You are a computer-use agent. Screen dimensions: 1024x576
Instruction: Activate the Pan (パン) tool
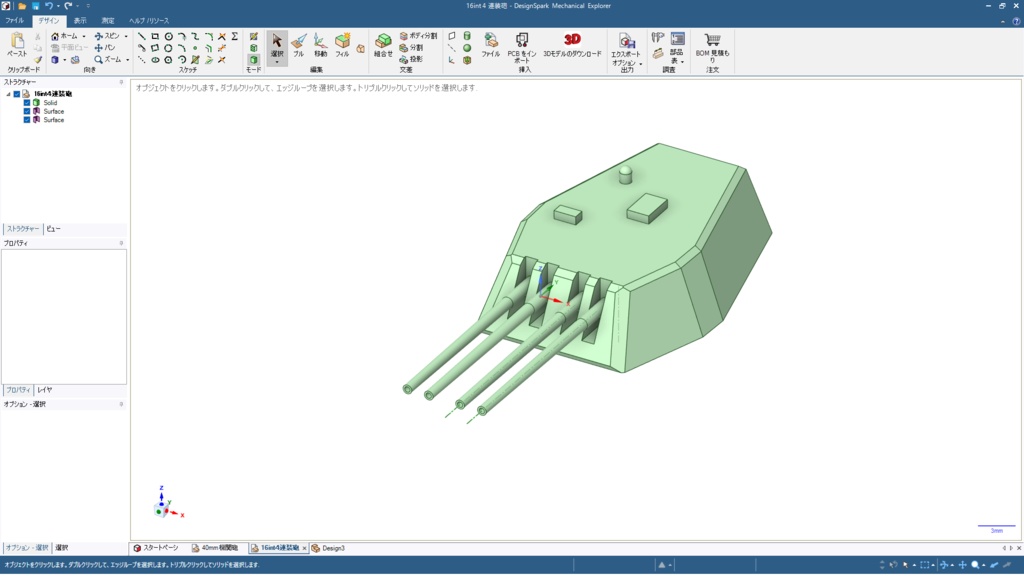104,48
